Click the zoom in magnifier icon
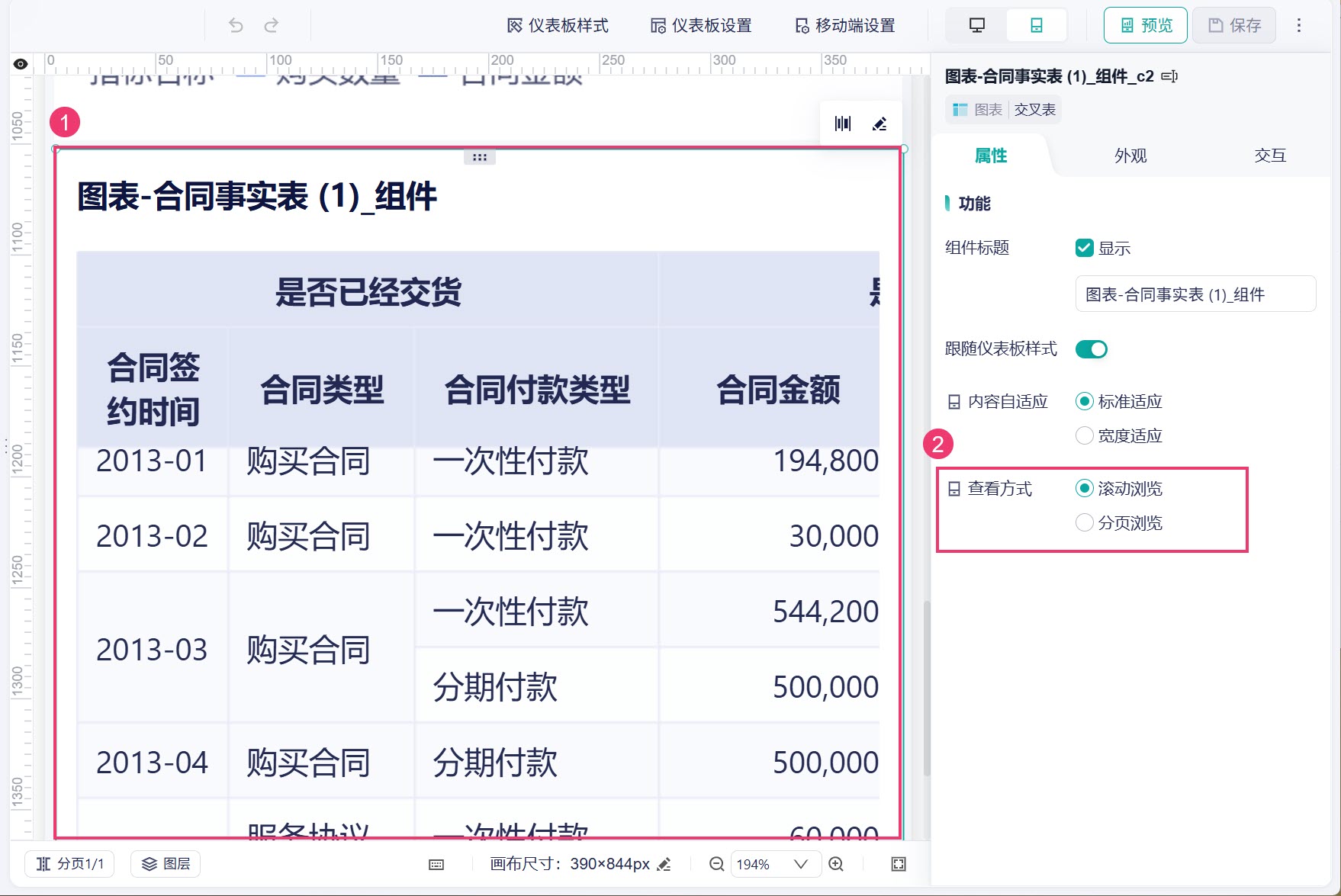The image size is (1341, 896). [836, 864]
